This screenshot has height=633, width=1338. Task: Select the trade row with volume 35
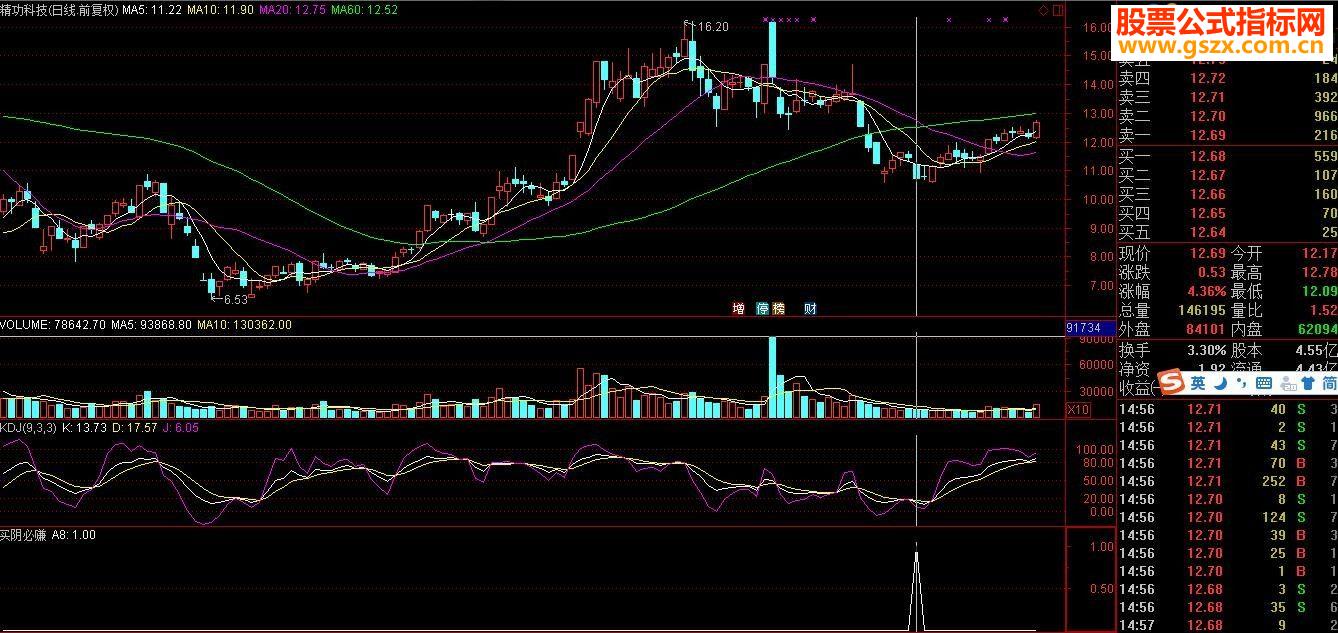point(1227,607)
